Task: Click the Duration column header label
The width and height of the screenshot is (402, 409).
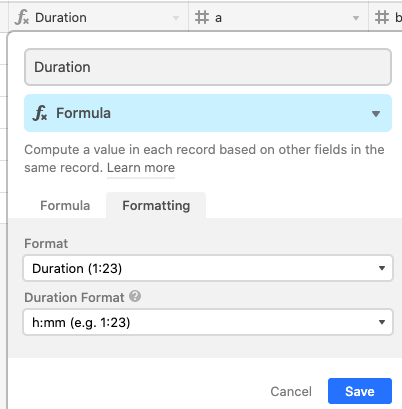Action: pyautogui.click(x=61, y=17)
